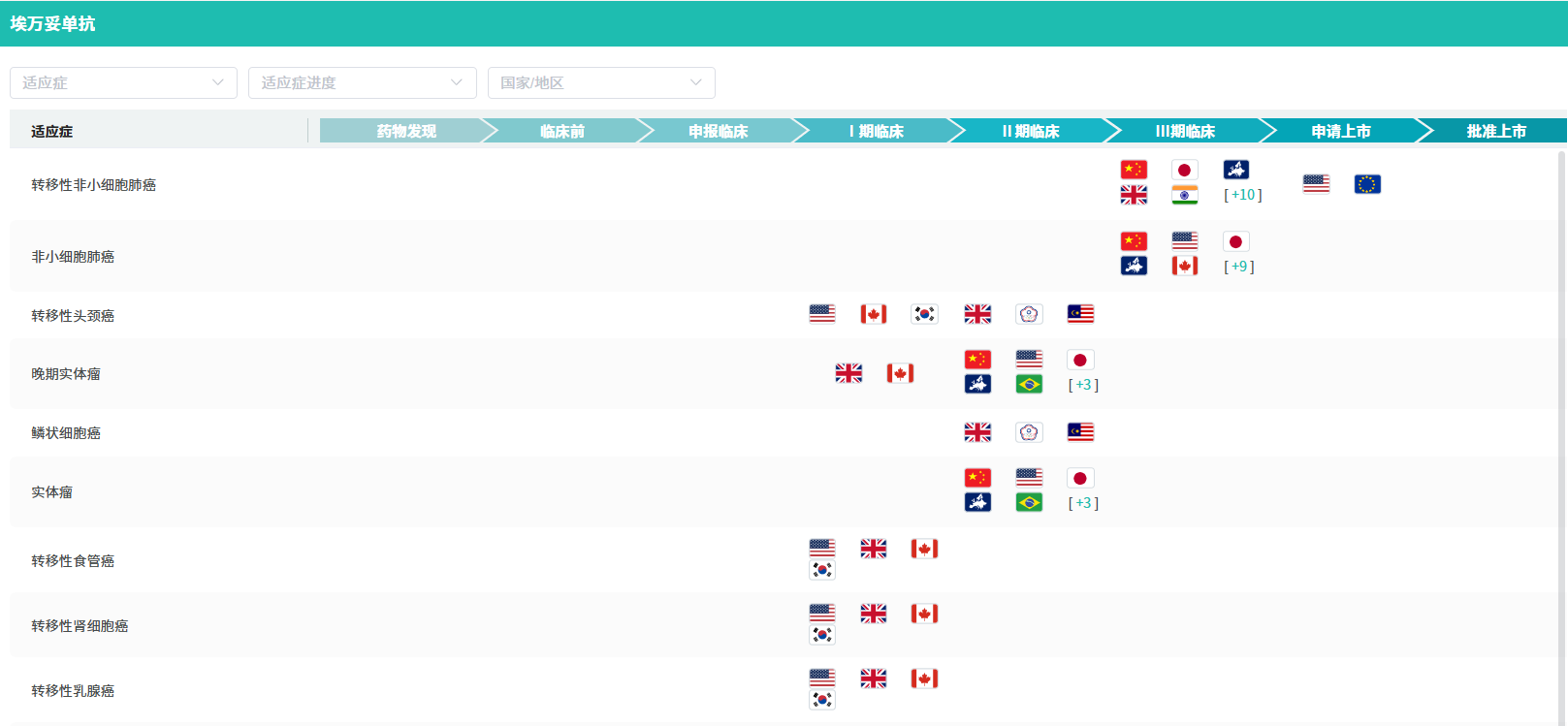Screen dimensions: 1568x726
Task: Click UK flag in 转移性非小细胞肺癌 row
Action: [x=1134, y=195]
